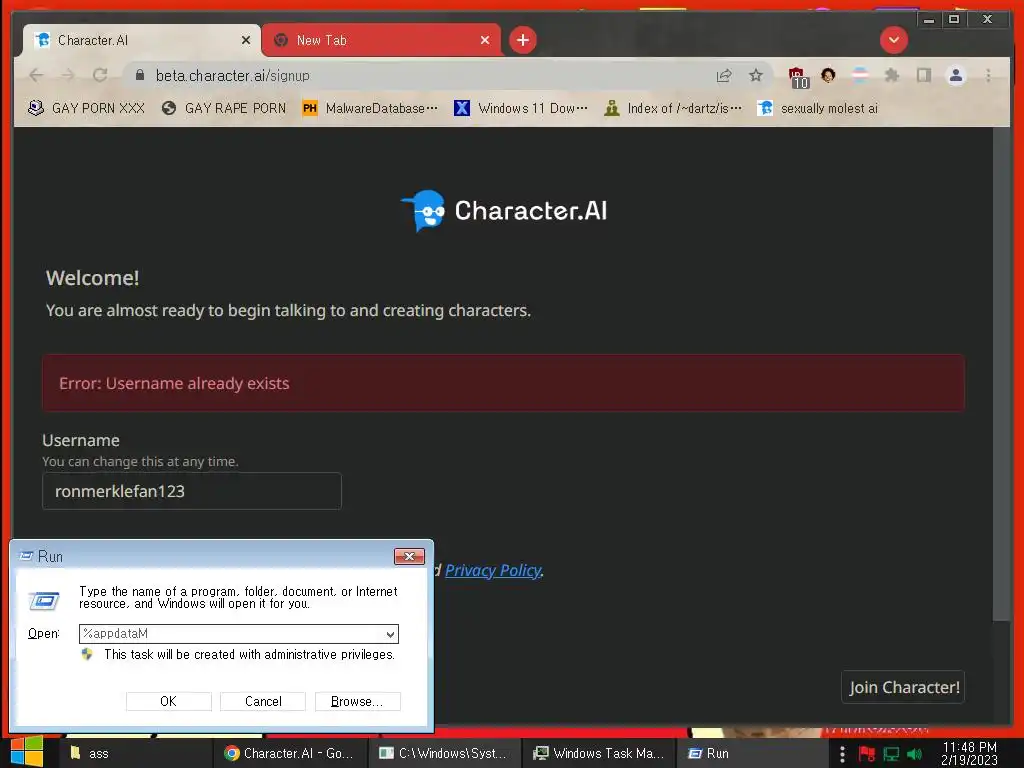Screen dimensions: 1024x768
Task: Switch to C:\Windows\Syst... taskbar item
Action: tap(445, 754)
